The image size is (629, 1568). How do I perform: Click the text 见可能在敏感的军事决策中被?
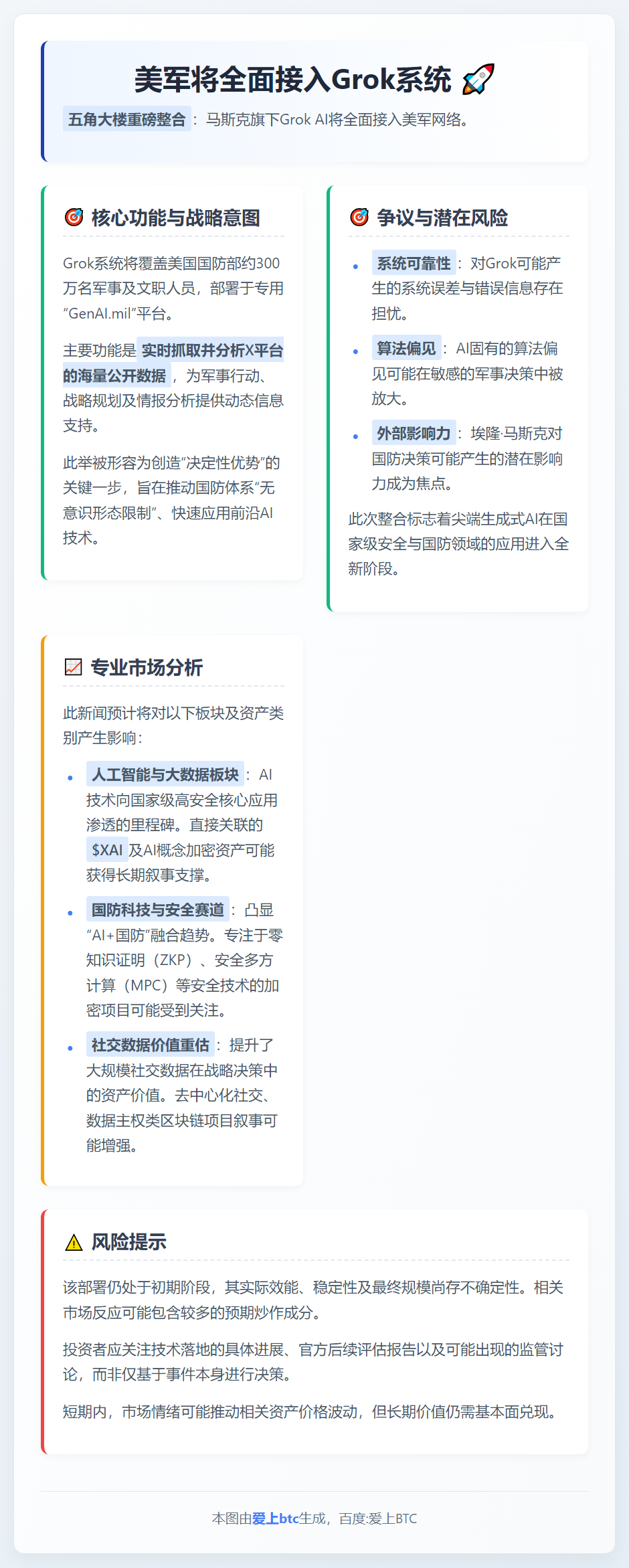(x=468, y=373)
